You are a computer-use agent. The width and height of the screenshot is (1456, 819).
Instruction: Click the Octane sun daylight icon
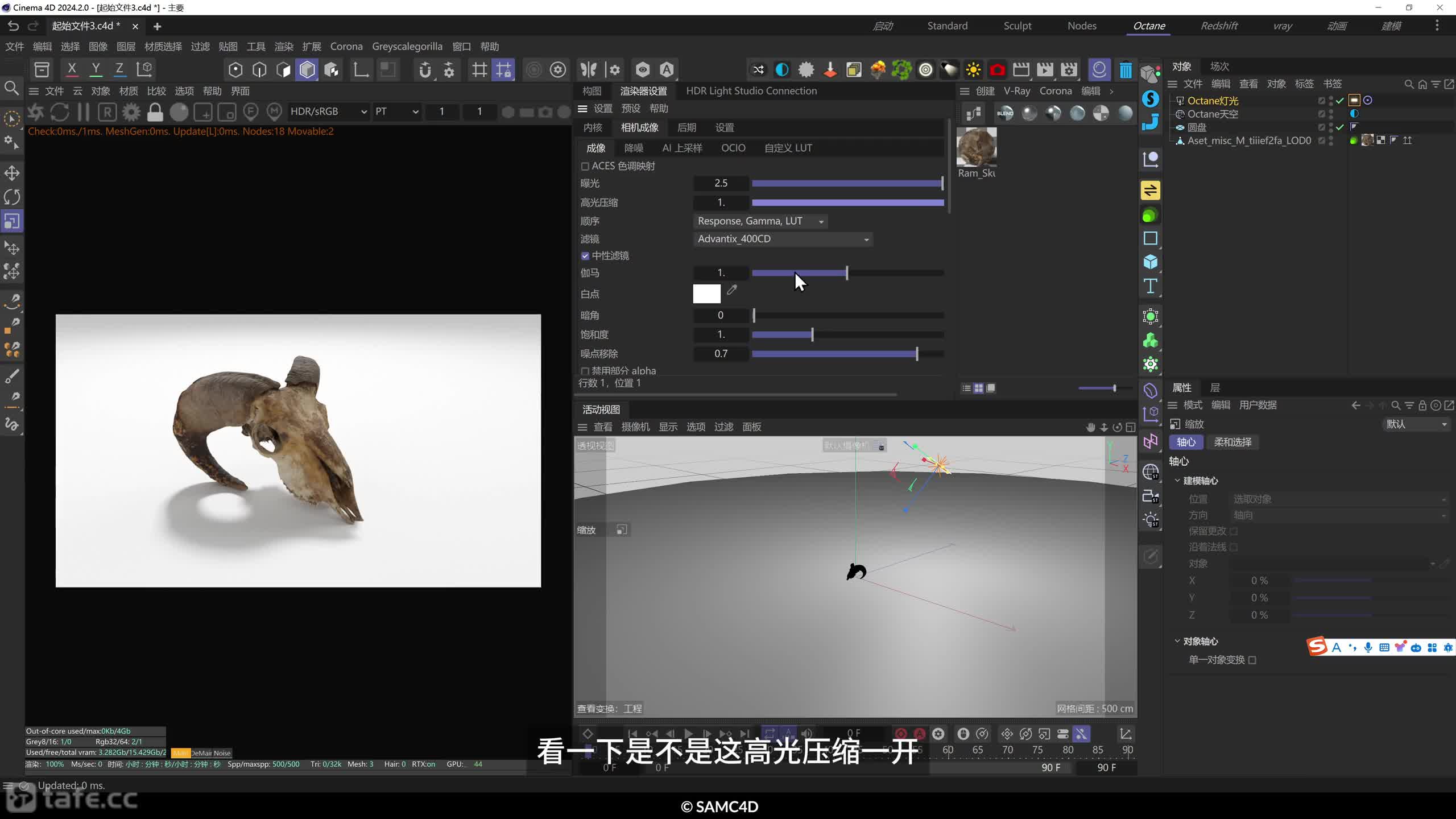973,70
